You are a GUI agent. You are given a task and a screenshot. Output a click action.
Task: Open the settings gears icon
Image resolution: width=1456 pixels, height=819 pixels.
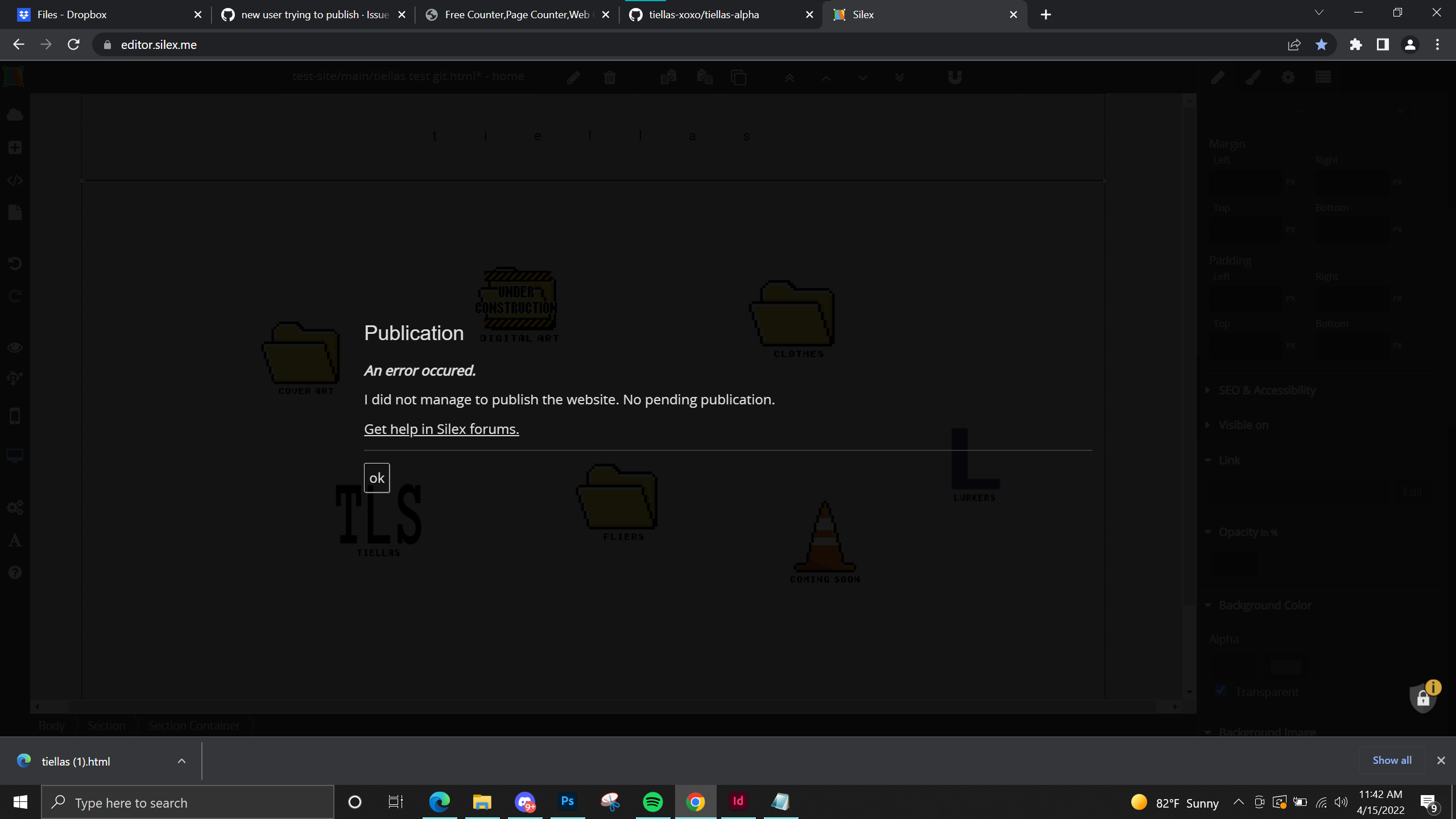tap(15, 507)
